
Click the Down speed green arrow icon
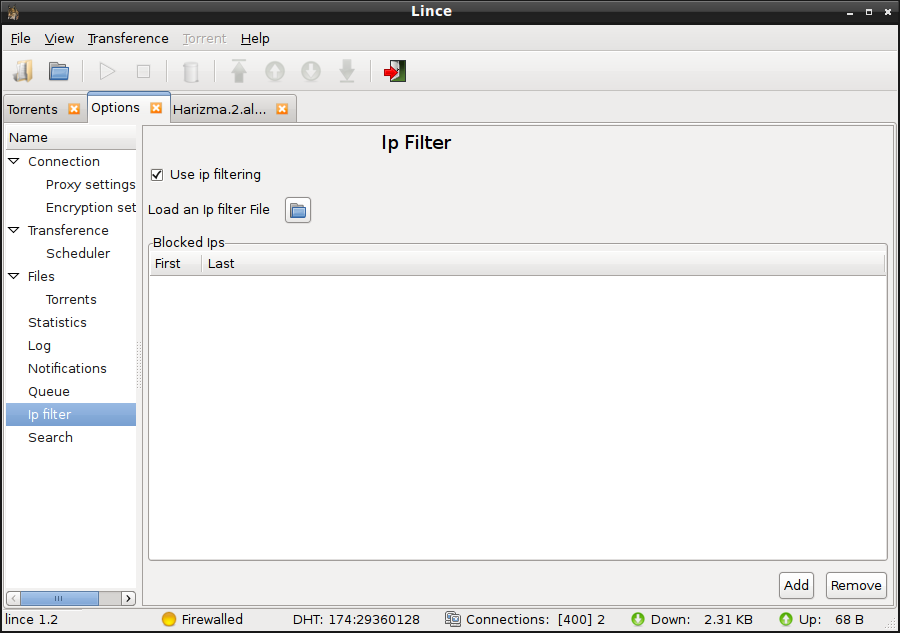click(638, 619)
